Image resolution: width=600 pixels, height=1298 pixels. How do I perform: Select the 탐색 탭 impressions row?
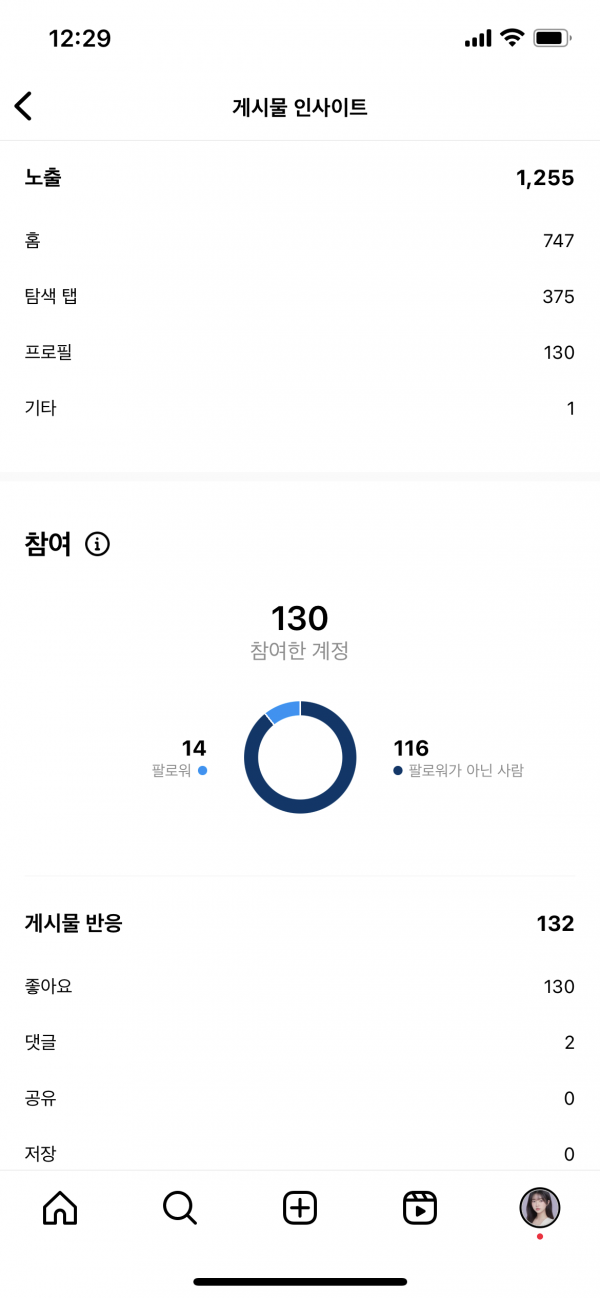300,296
